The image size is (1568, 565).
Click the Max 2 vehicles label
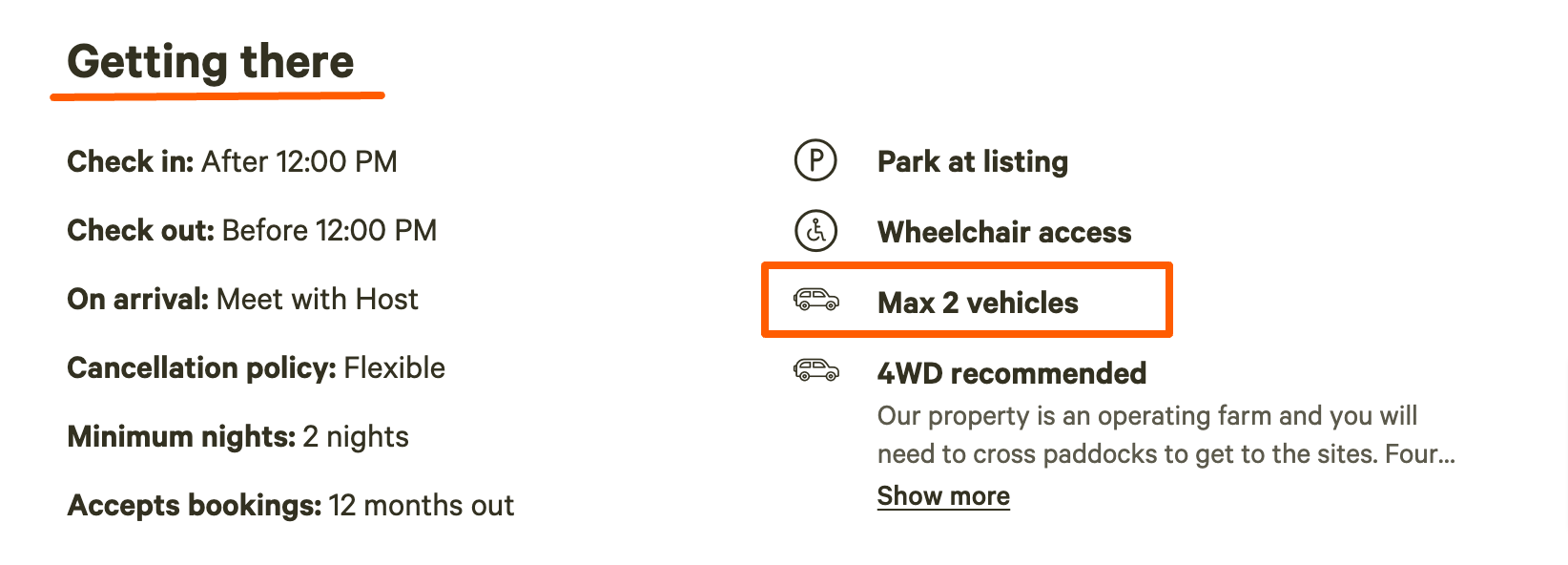(x=978, y=303)
